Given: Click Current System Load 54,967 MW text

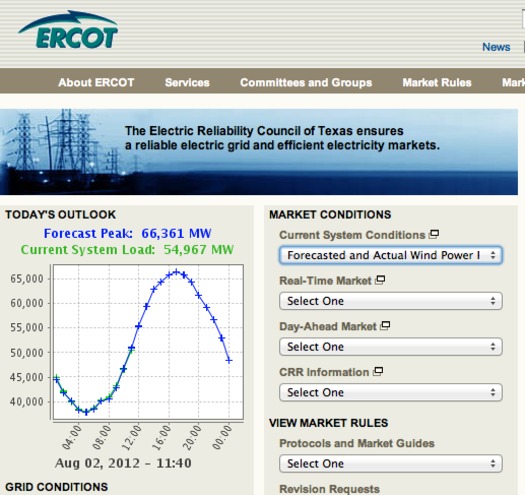Looking at the screenshot, I should click(127, 250).
